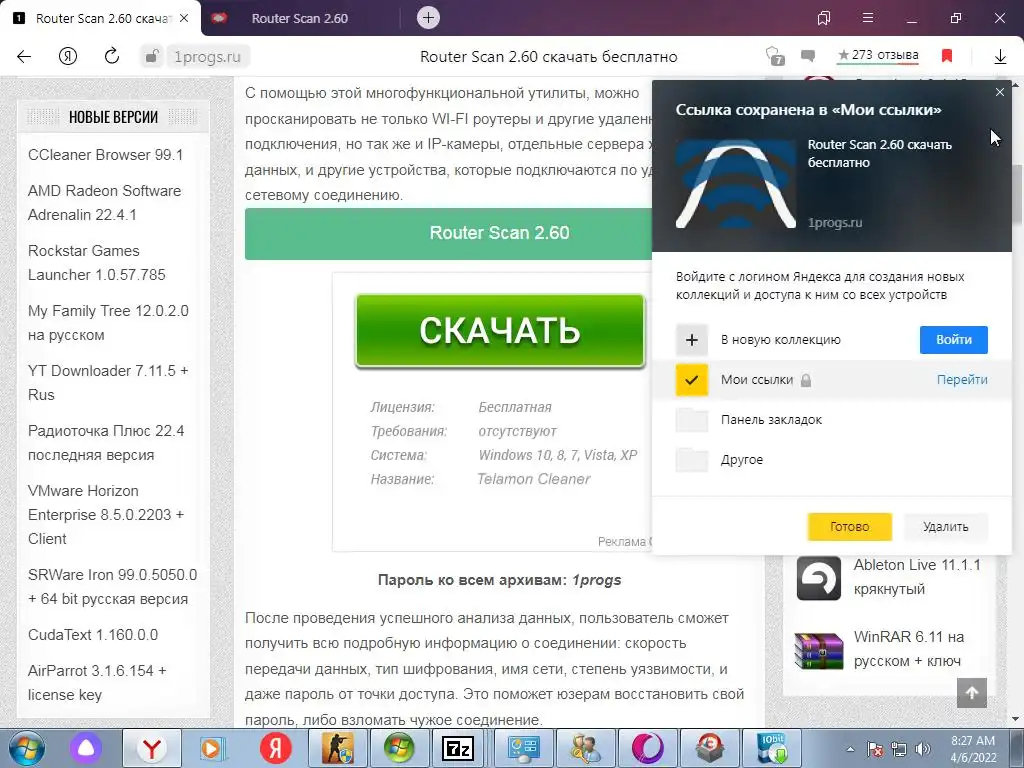Click the 1progs.ru address field
The width and height of the screenshot is (1024, 768).
pos(207,57)
